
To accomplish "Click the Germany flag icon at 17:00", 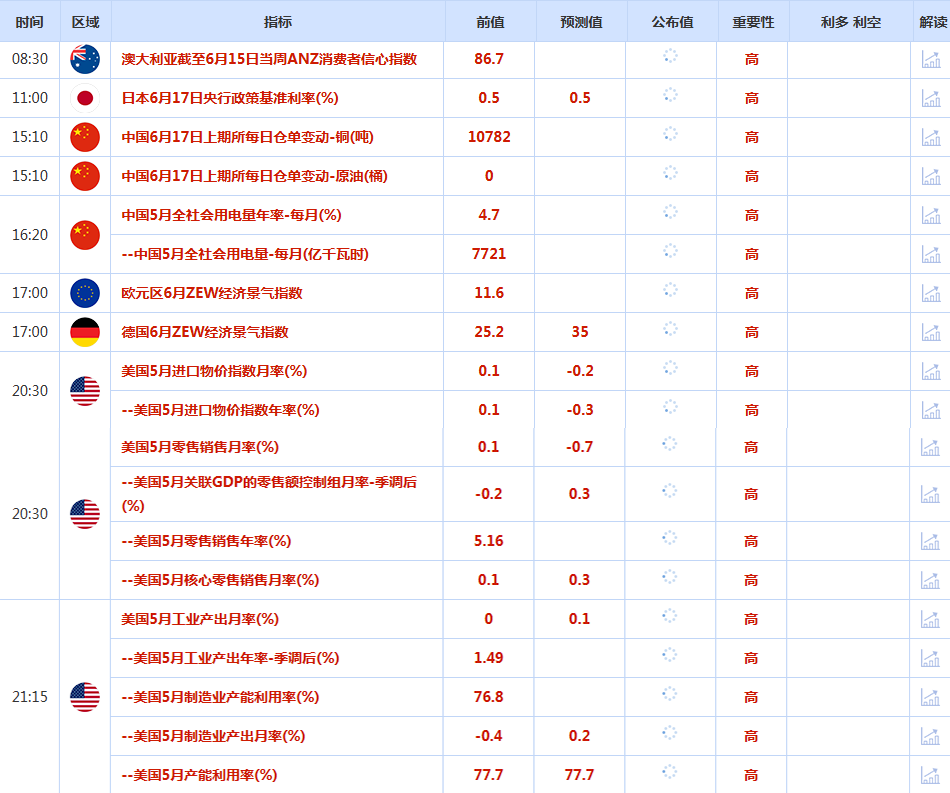I will click(85, 332).
